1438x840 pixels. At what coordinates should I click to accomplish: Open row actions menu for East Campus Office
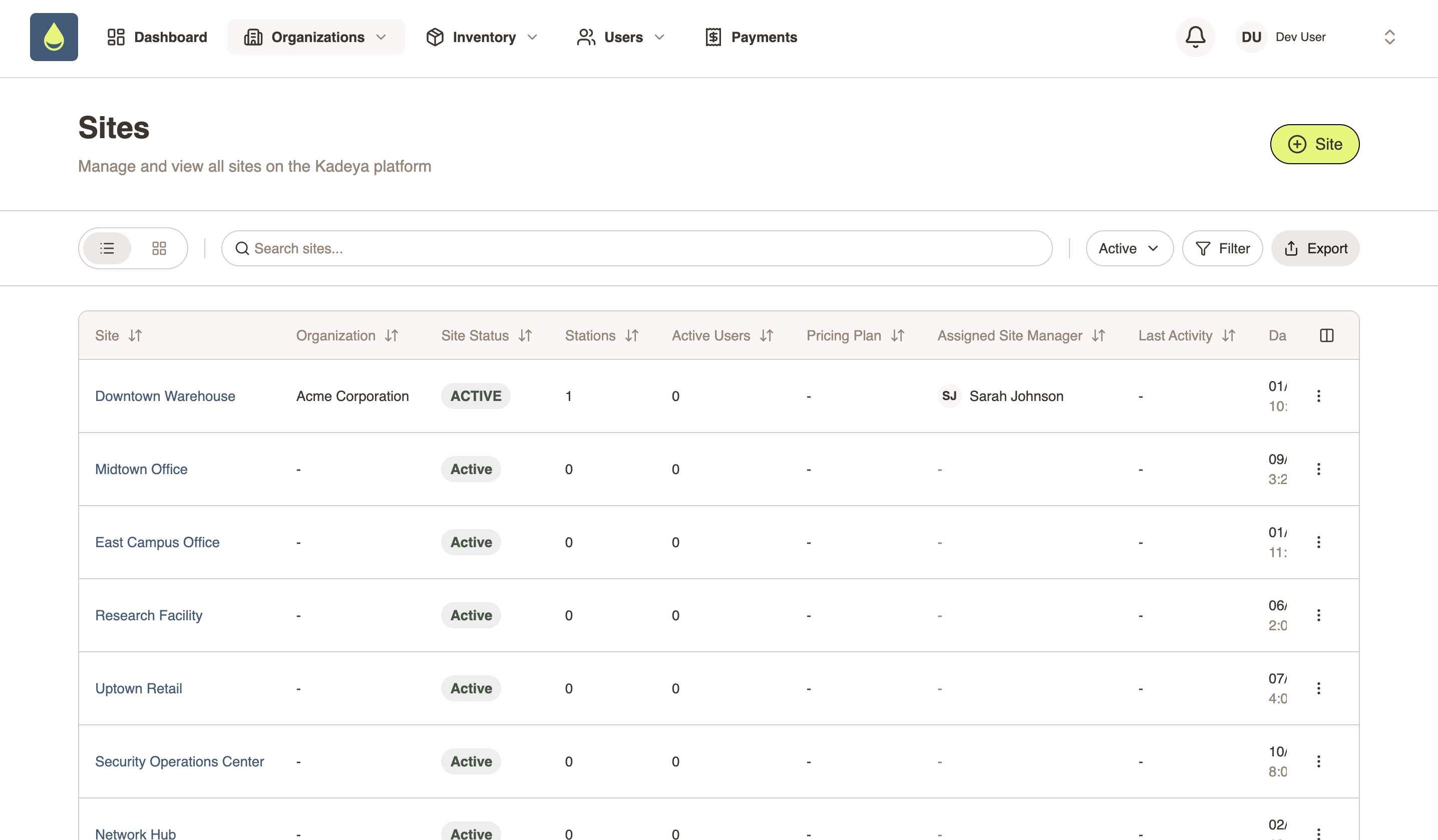1318,542
